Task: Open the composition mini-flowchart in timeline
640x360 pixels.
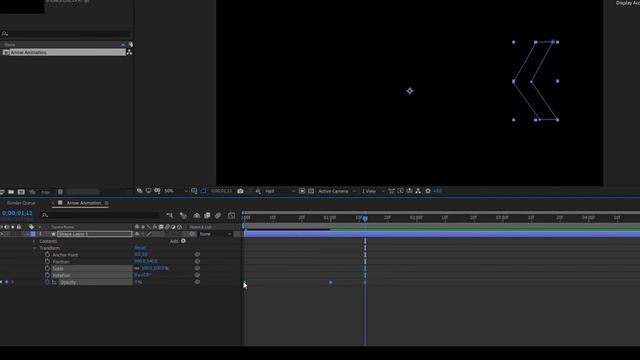Action: point(170,216)
